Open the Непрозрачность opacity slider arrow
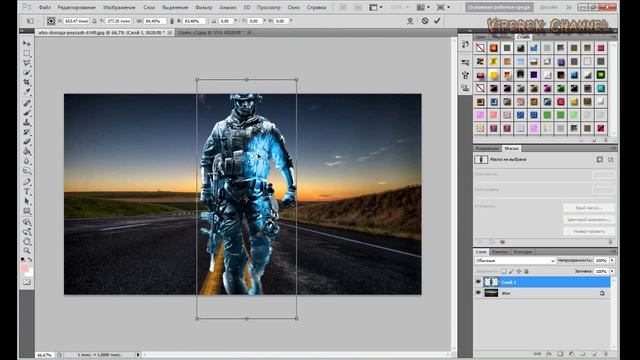Image resolution: width=640 pixels, height=360 pixels. click(612, 260)
